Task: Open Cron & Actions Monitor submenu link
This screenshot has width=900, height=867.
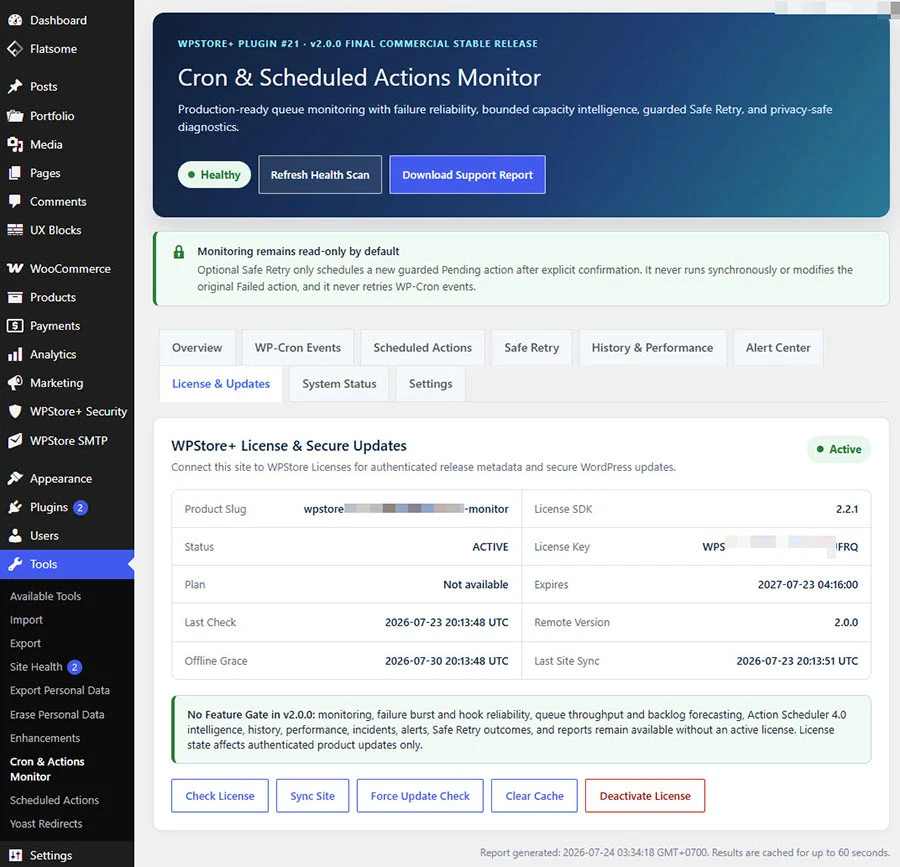Action: pos(47,769)
